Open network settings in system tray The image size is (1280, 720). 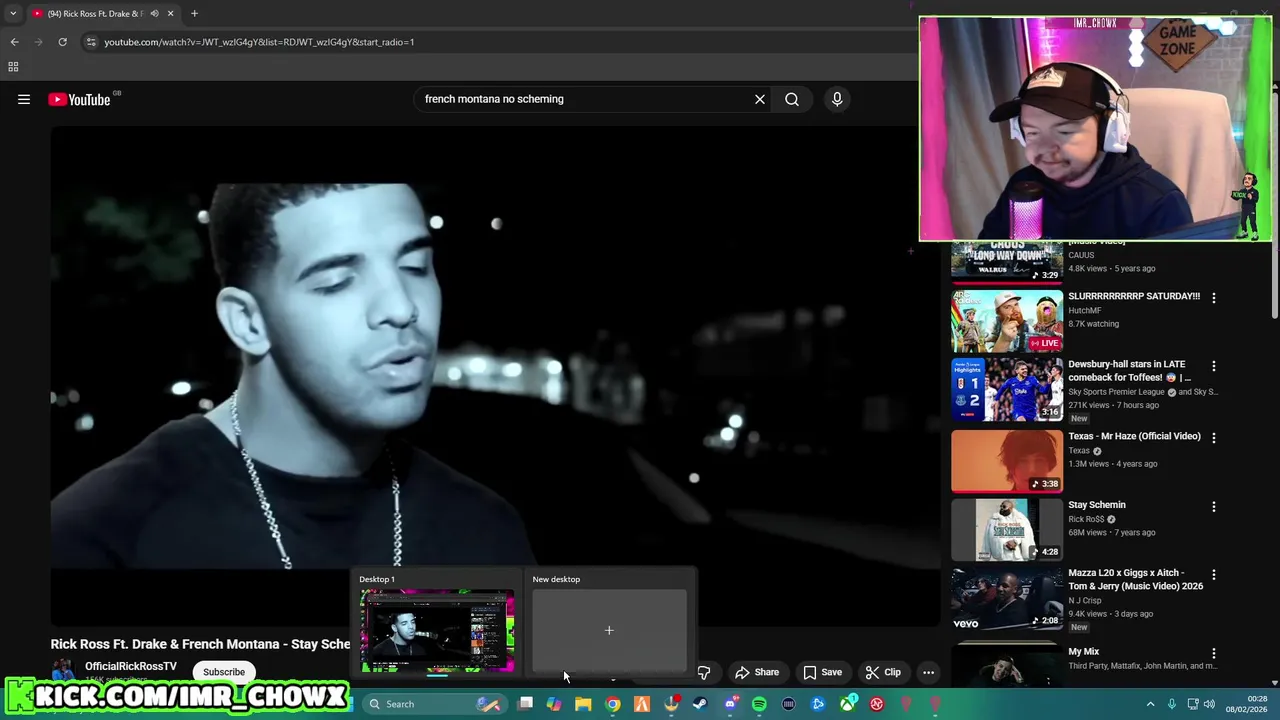pyautogui.click(x=1192, y=704)
